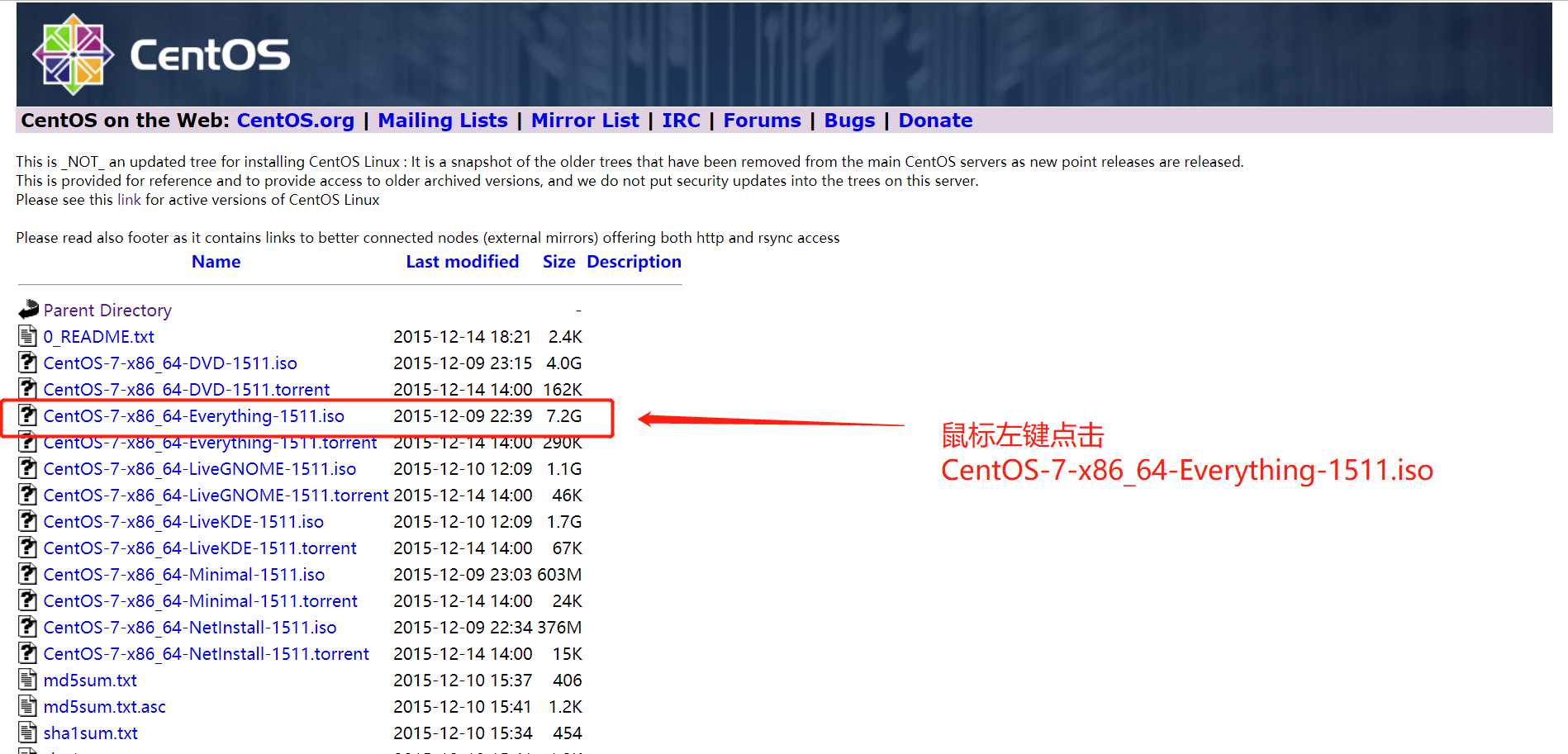Viewport: 1568px width, 754px height.
Task: Sort listing by Size column header
Action: (559, 262)
